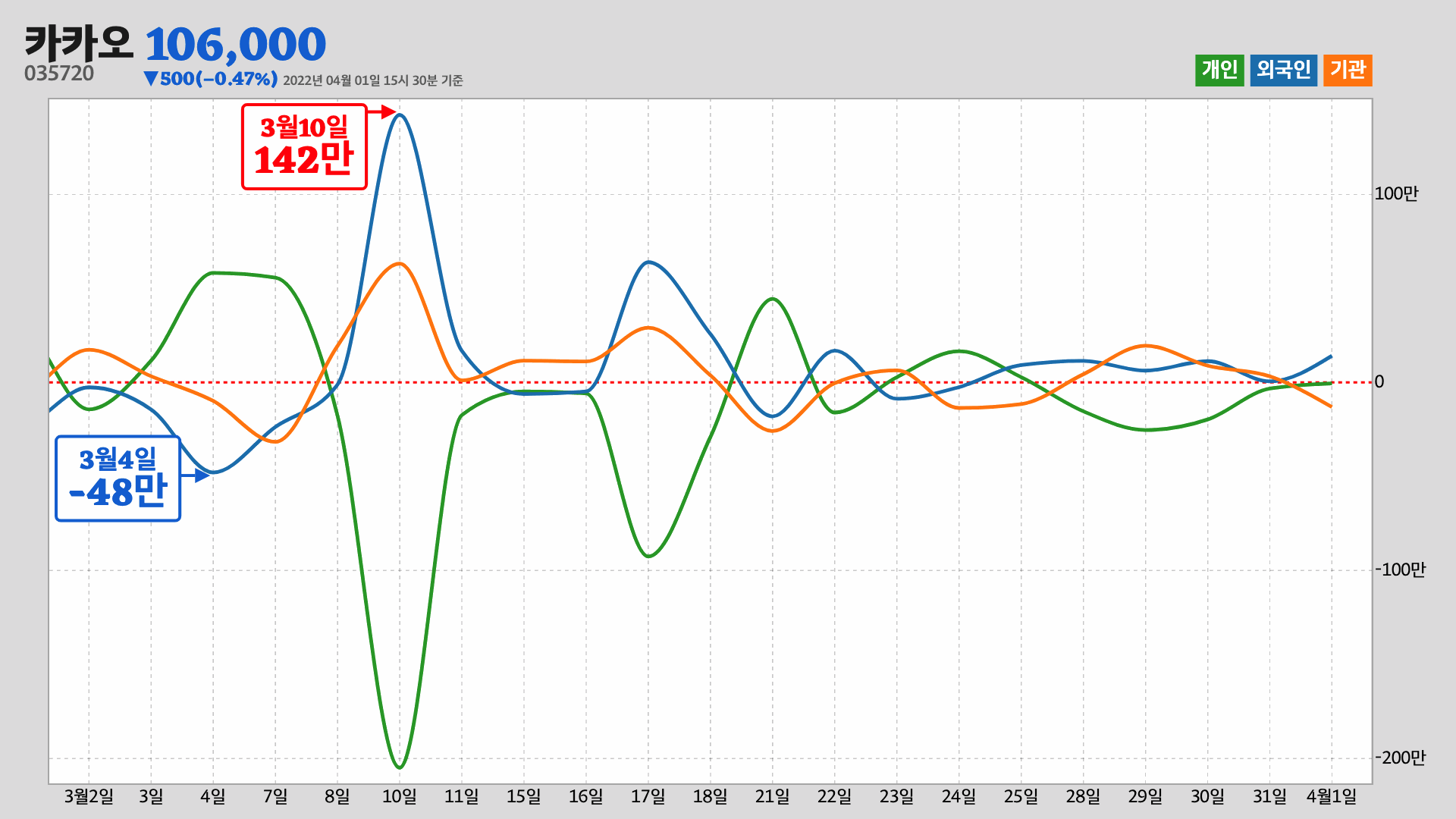Image resolution: width=1456 pixels, height=819 pixels.
Task: Click the 4일 x-axis date label
Action: [x=213, y=796]
